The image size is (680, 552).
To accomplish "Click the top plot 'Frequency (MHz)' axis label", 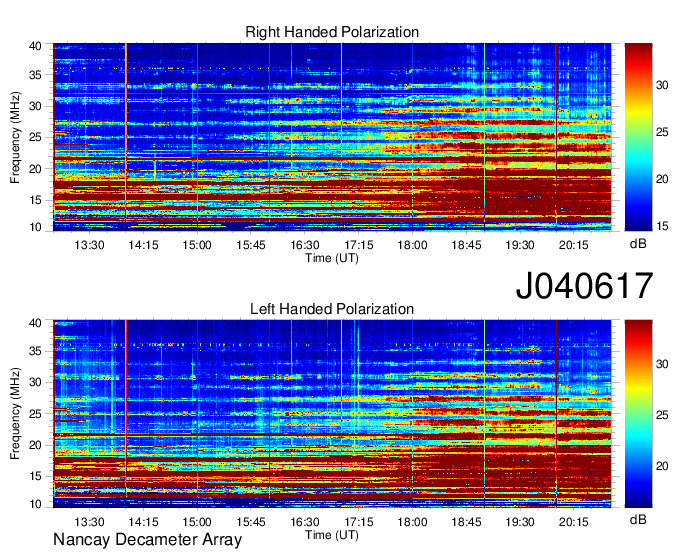I will pos(15,137).
